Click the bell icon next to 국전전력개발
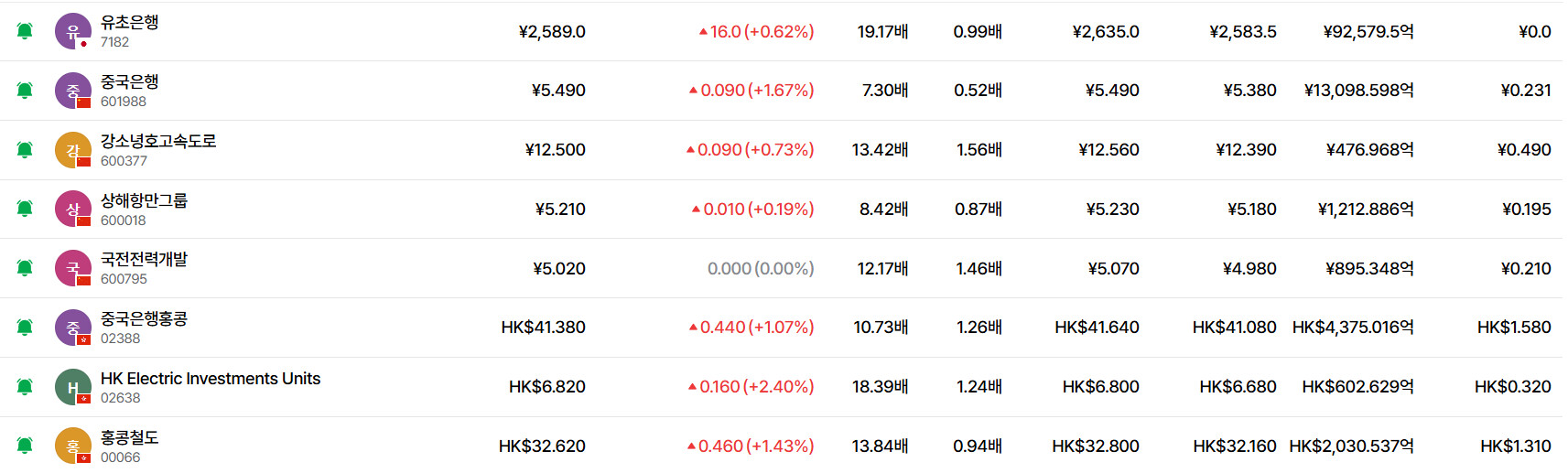 tap(25, 268)
